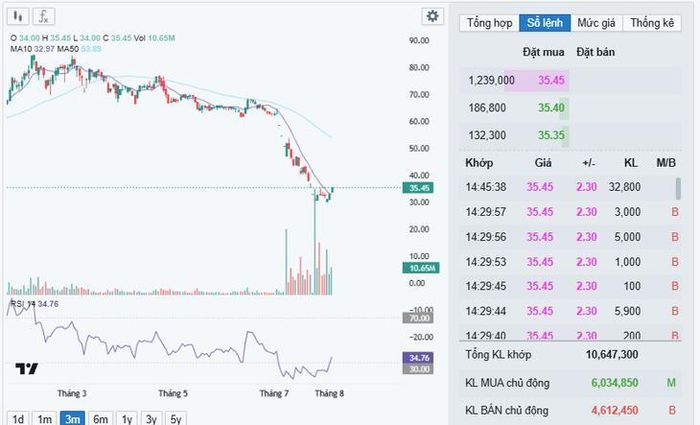Select the 14:45:38 matched trade row
The image size is (700, 425).
click(x=567, y=187)
